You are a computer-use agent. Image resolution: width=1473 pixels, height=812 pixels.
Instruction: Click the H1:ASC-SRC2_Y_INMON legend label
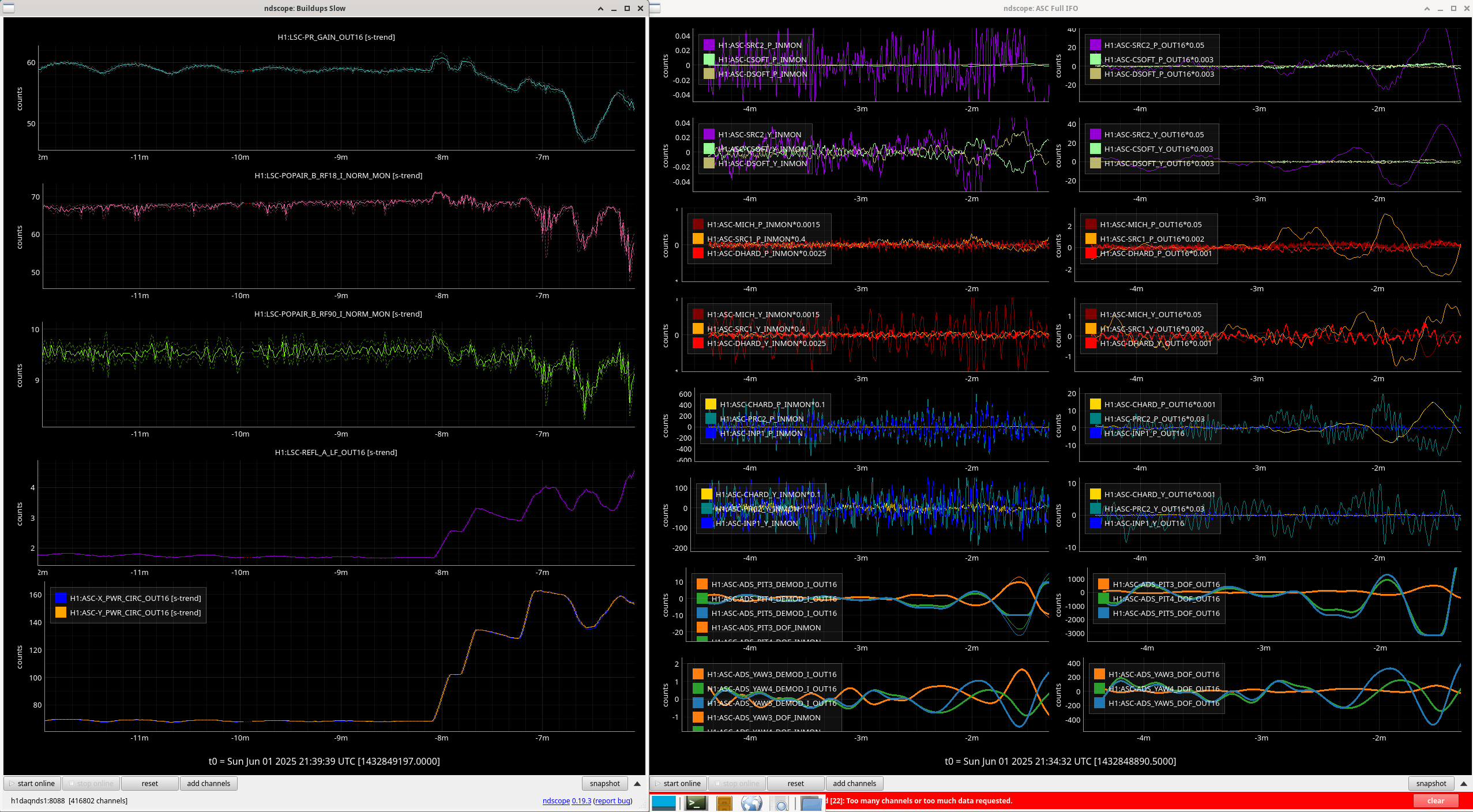pos(760,134)
